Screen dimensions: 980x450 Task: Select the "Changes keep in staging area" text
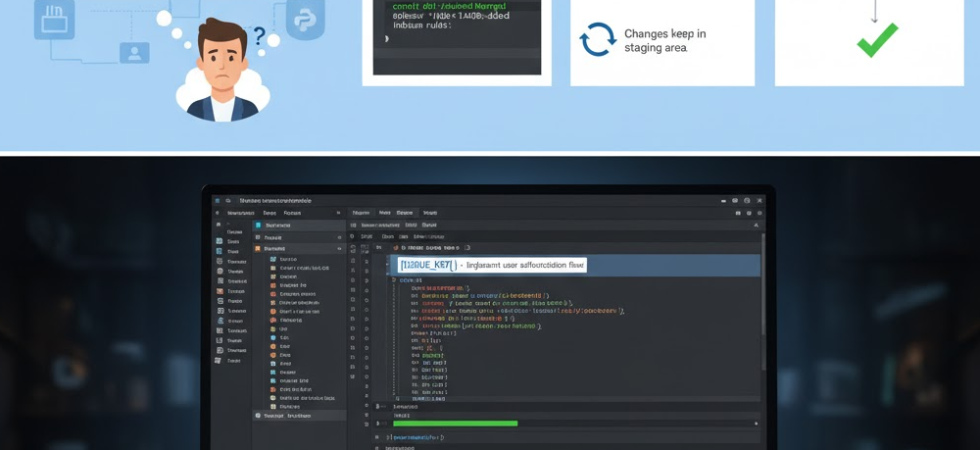coord(664,40)
